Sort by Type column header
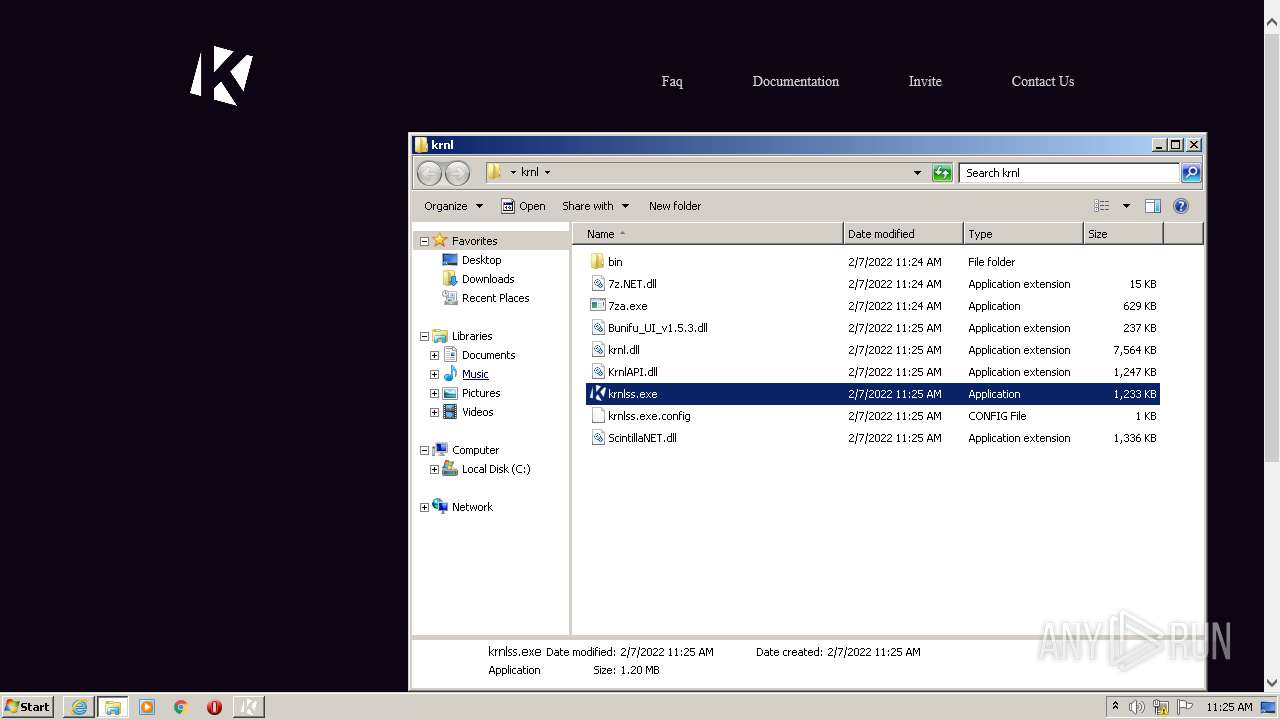Screen dimensions: 1280x720 coord(1023,234)
